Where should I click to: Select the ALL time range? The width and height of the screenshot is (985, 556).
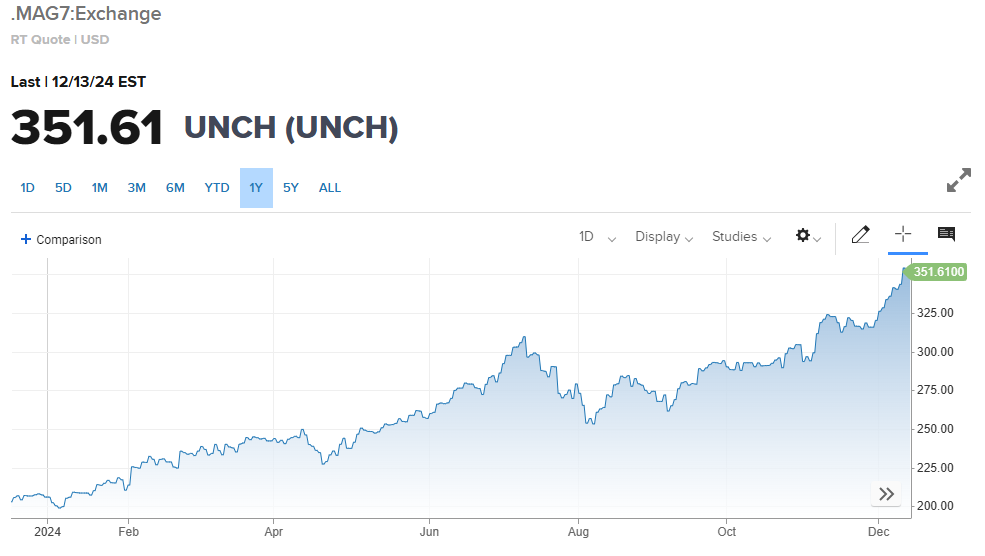[x=330, y=188]
